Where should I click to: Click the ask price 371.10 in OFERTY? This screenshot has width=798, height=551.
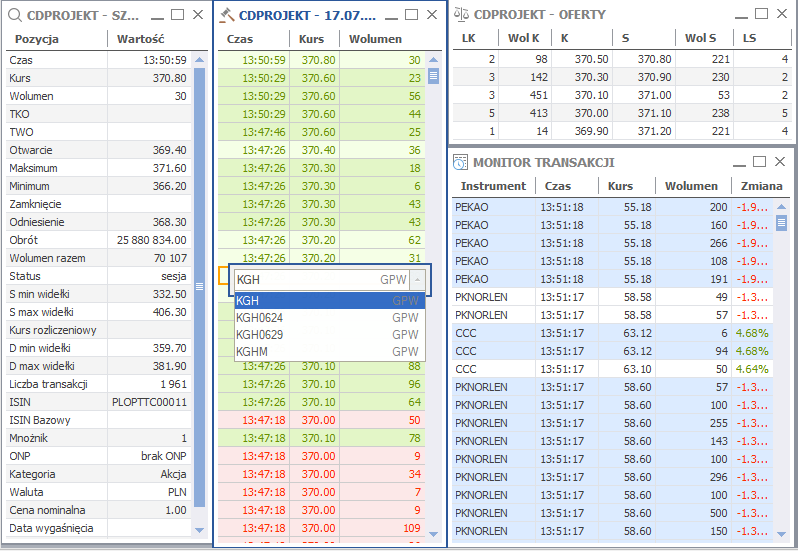tap(654, 113)
